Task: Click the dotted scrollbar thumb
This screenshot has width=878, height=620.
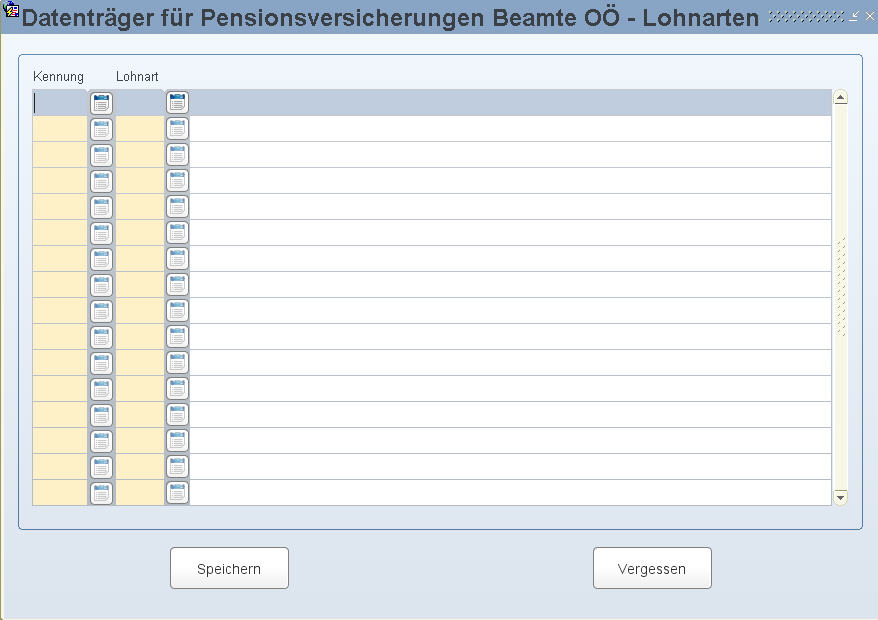Action: pyautogui.click(x=840, y=288)
